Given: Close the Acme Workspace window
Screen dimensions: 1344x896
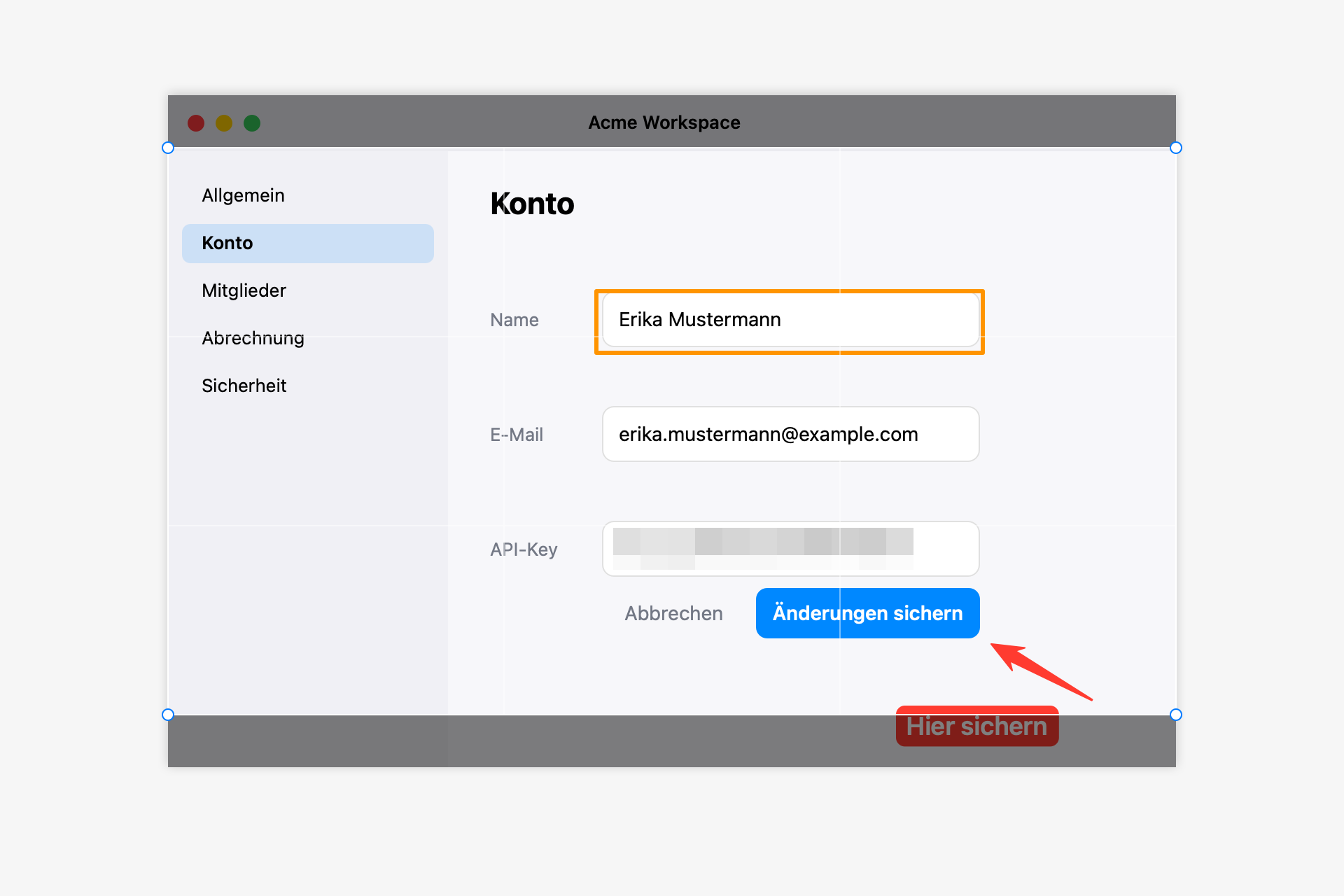Looking at the screenshot, I should point(196,123).
